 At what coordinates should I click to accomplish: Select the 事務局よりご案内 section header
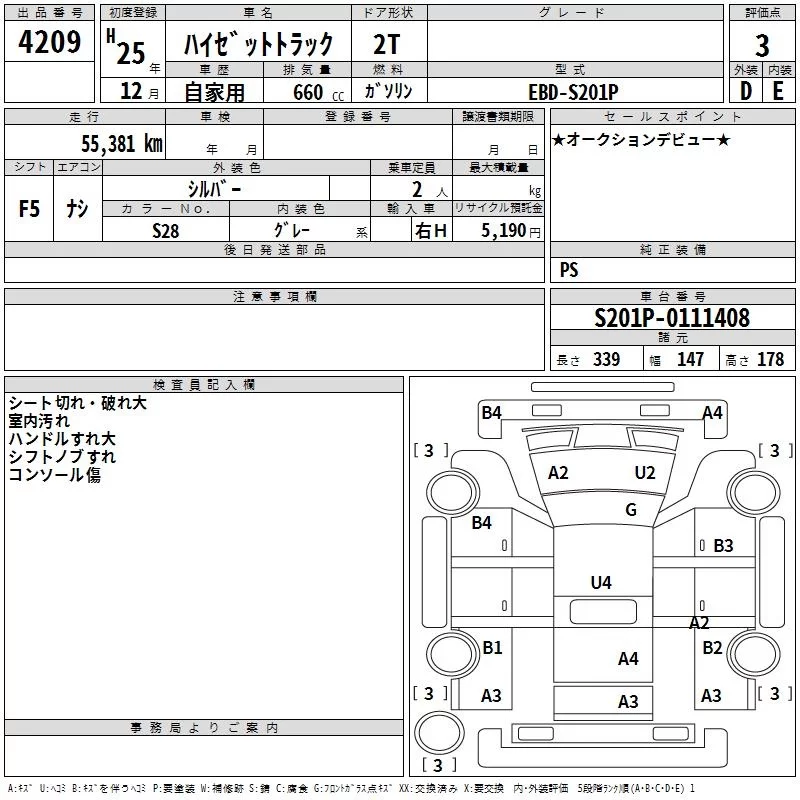[x=204, y=728]
